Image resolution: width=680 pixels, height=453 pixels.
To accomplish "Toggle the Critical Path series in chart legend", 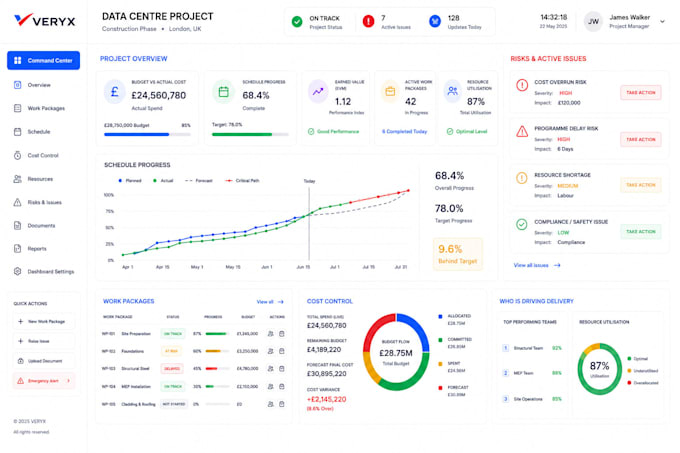I will click(x=242, y=180).
